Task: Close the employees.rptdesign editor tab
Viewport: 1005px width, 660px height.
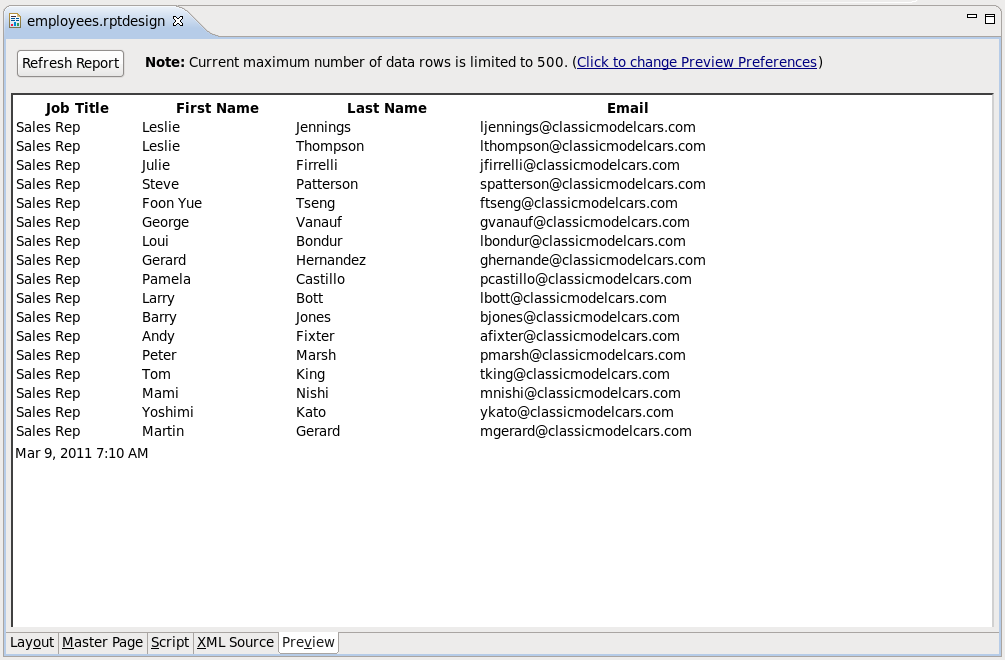Action: [x=178, y=21]
